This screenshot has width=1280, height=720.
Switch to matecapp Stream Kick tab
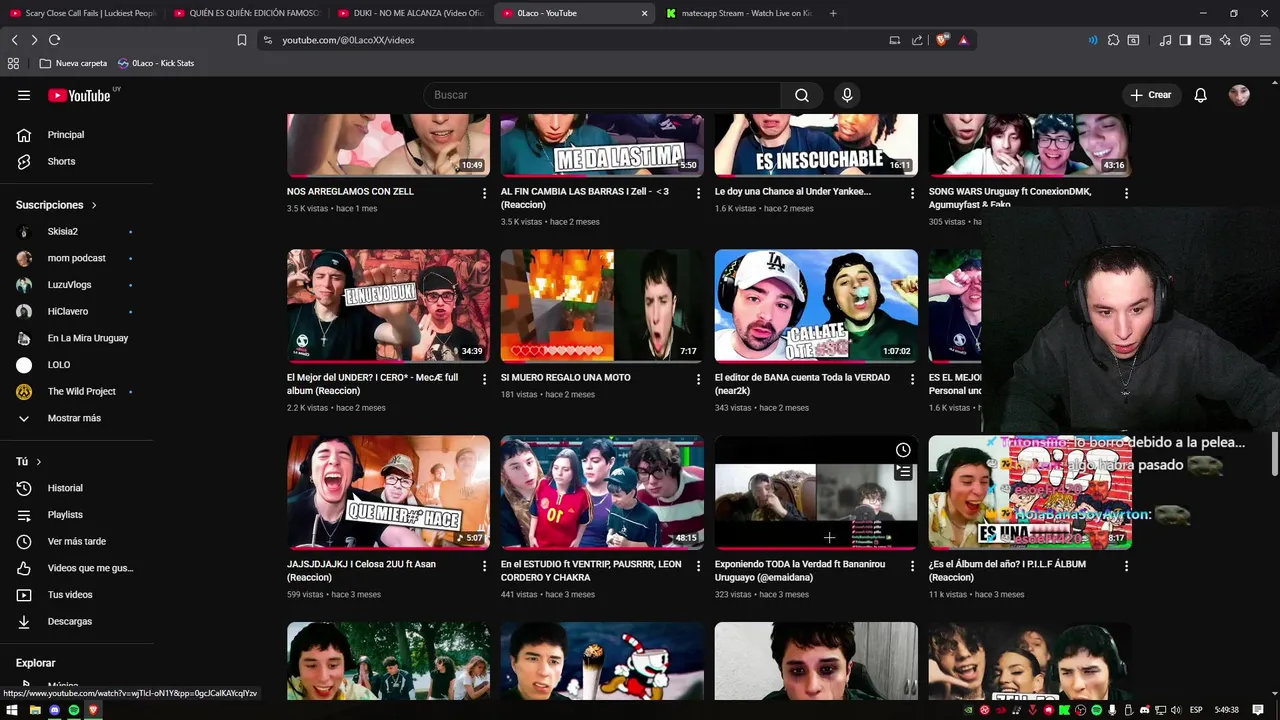[x=740, y=13]
